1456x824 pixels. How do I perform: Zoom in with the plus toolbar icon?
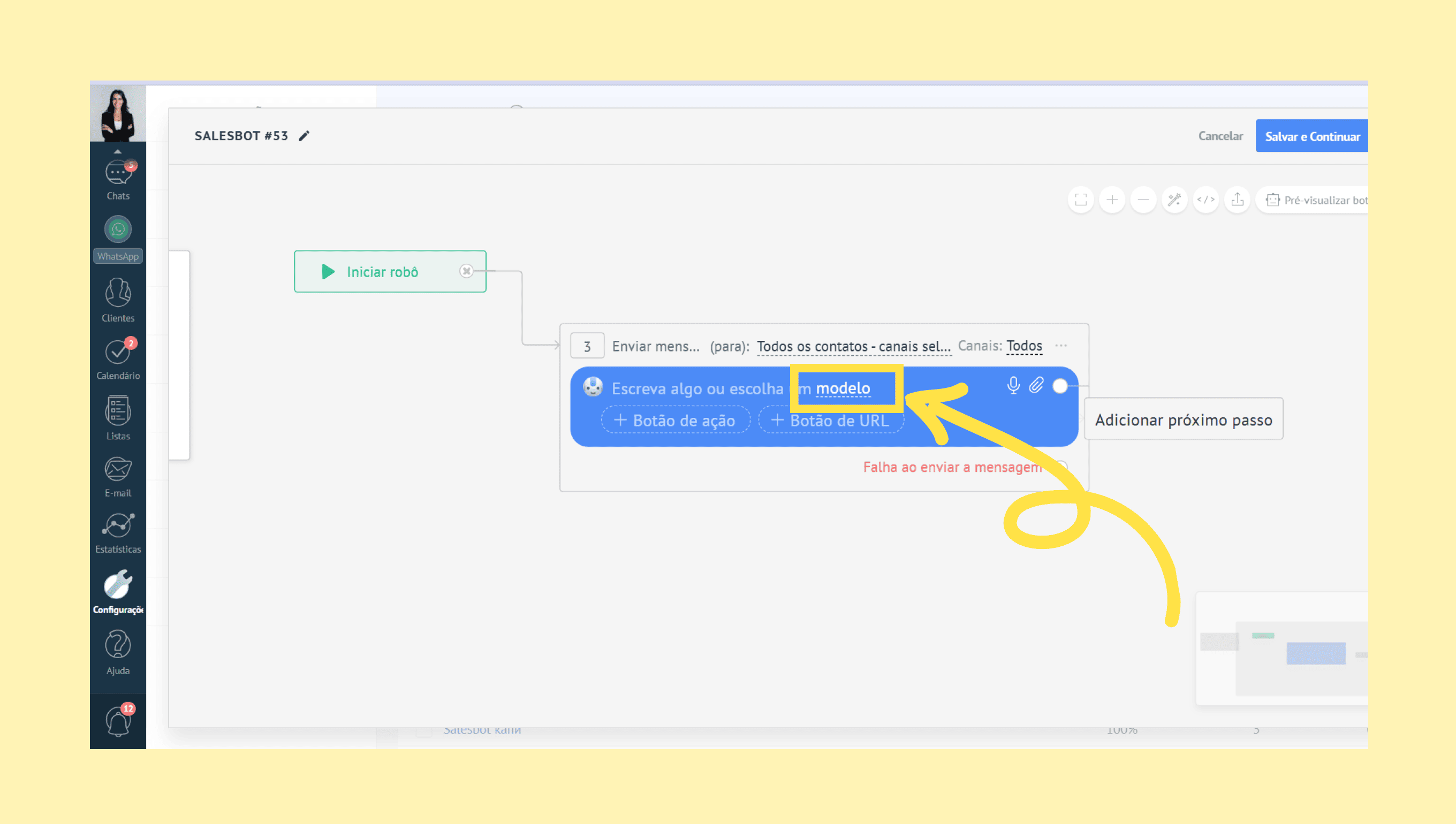click(x=1112, y=200)
